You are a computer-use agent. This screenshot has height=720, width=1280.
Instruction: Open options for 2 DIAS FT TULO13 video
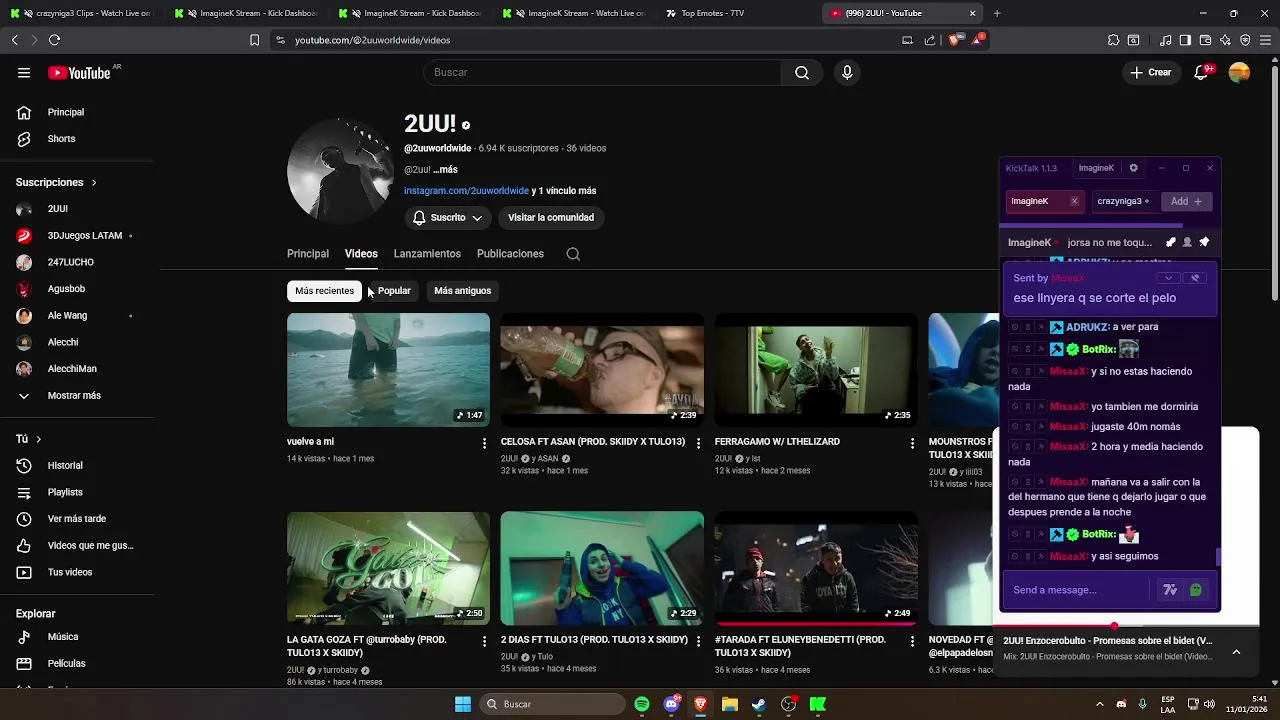(698, 640)
